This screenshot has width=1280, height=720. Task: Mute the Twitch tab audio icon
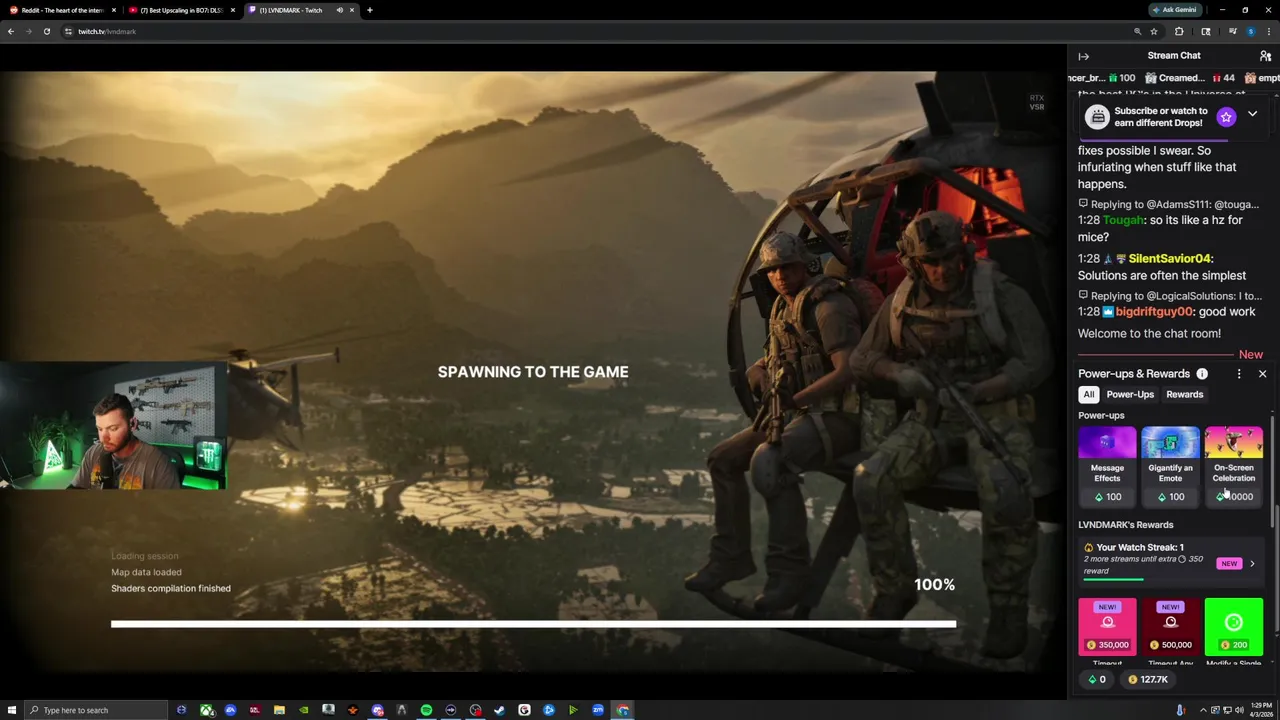click(x=339, y=10)
